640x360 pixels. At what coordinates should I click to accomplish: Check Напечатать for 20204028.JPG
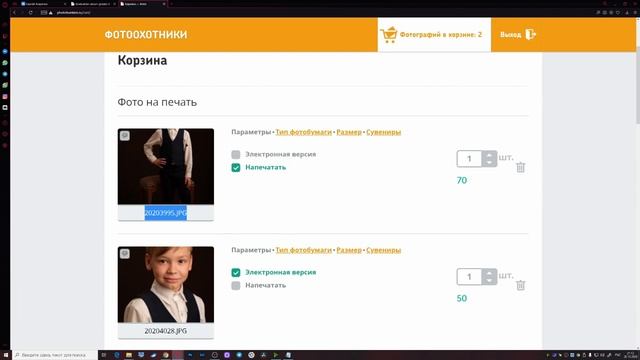point(236,285)
